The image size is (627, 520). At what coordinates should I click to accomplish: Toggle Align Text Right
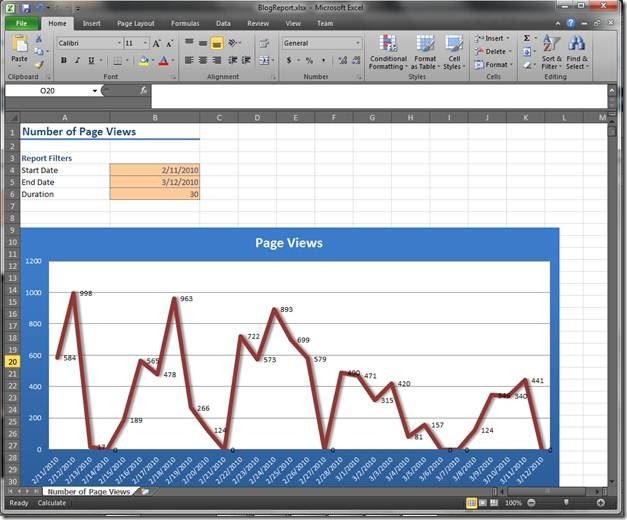[x=217, y=60]
